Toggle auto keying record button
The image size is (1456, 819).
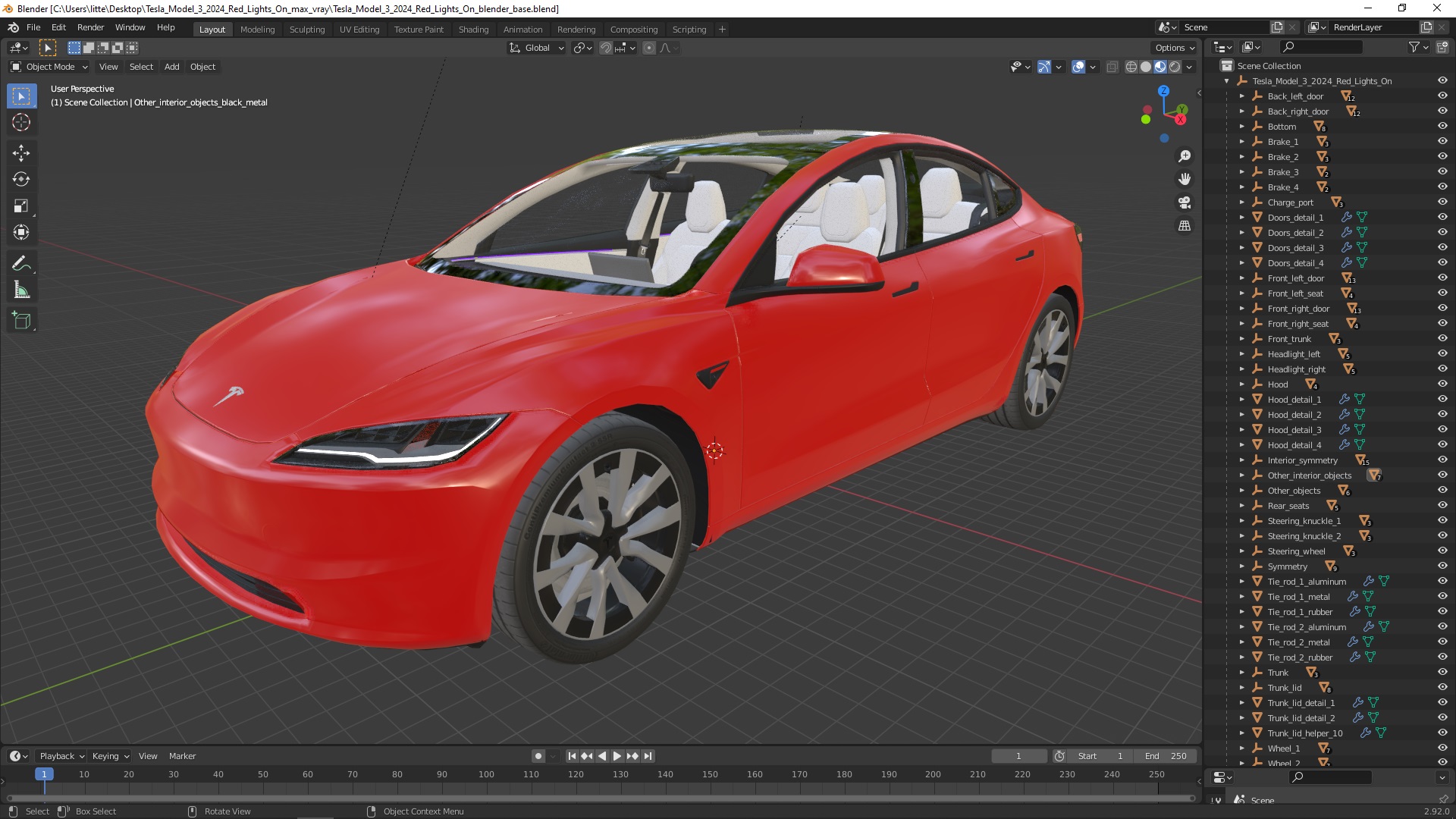pos(538,756)
